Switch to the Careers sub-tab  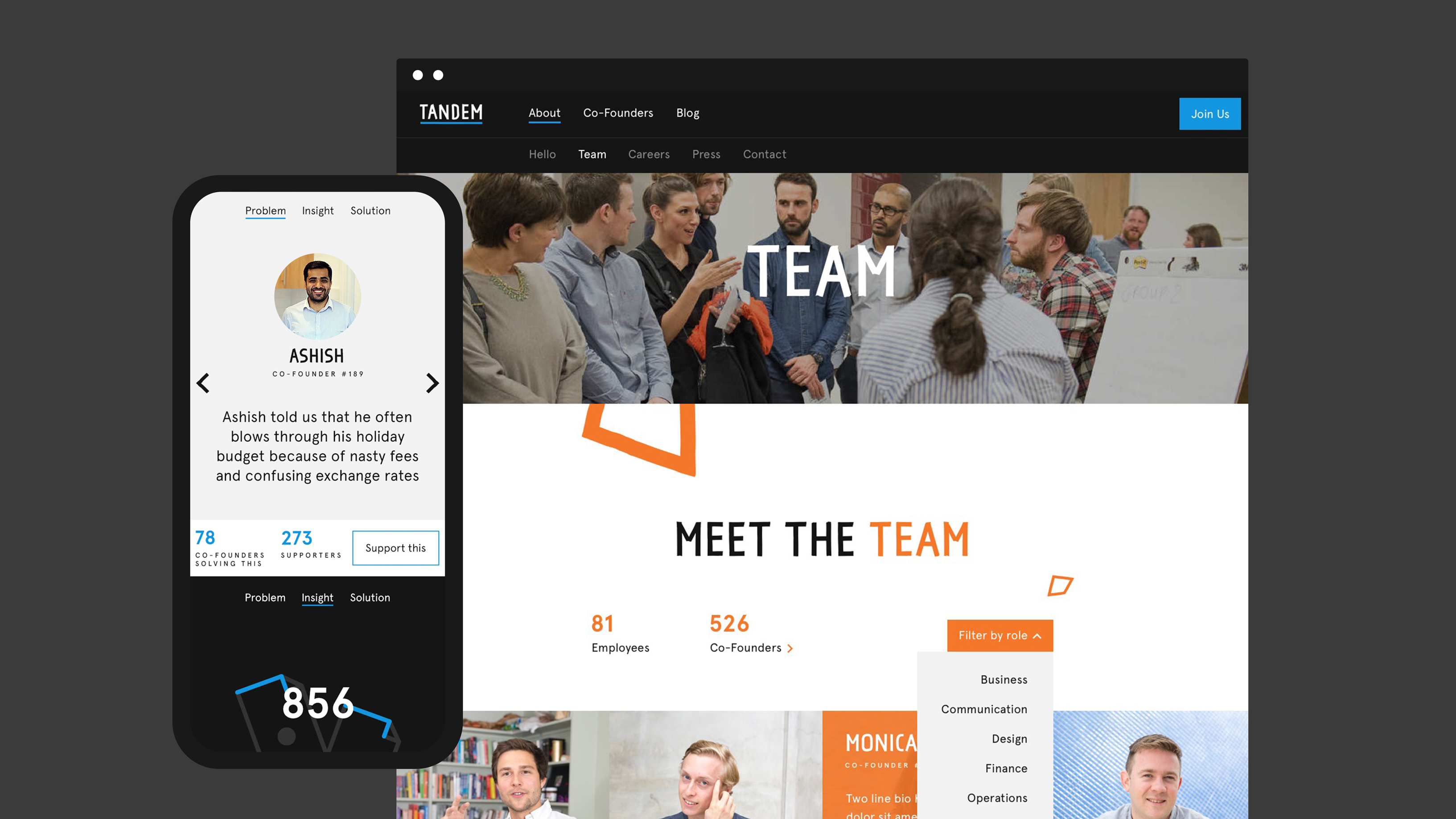tap(649, 154)
